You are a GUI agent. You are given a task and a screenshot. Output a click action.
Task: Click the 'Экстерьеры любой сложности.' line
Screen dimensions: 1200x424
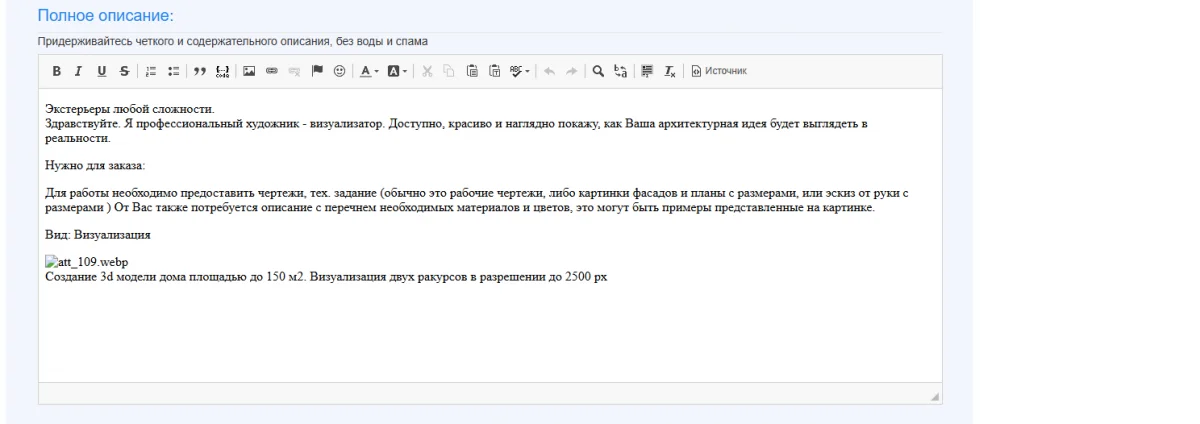tap(130, 109)
